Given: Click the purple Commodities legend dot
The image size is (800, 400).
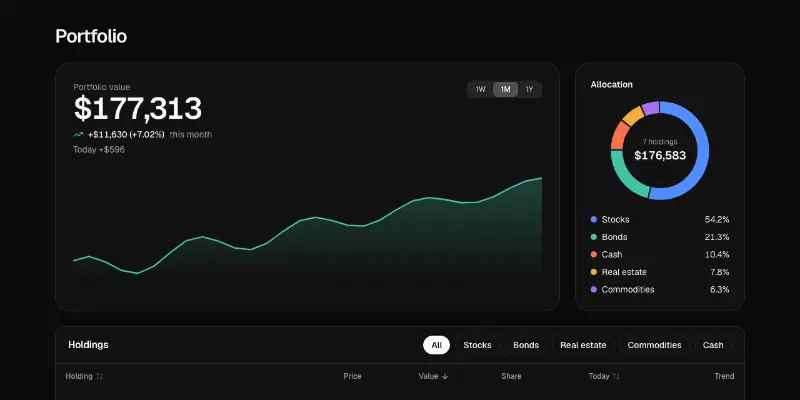Looking at the screenshot, I should click(593, 290).
